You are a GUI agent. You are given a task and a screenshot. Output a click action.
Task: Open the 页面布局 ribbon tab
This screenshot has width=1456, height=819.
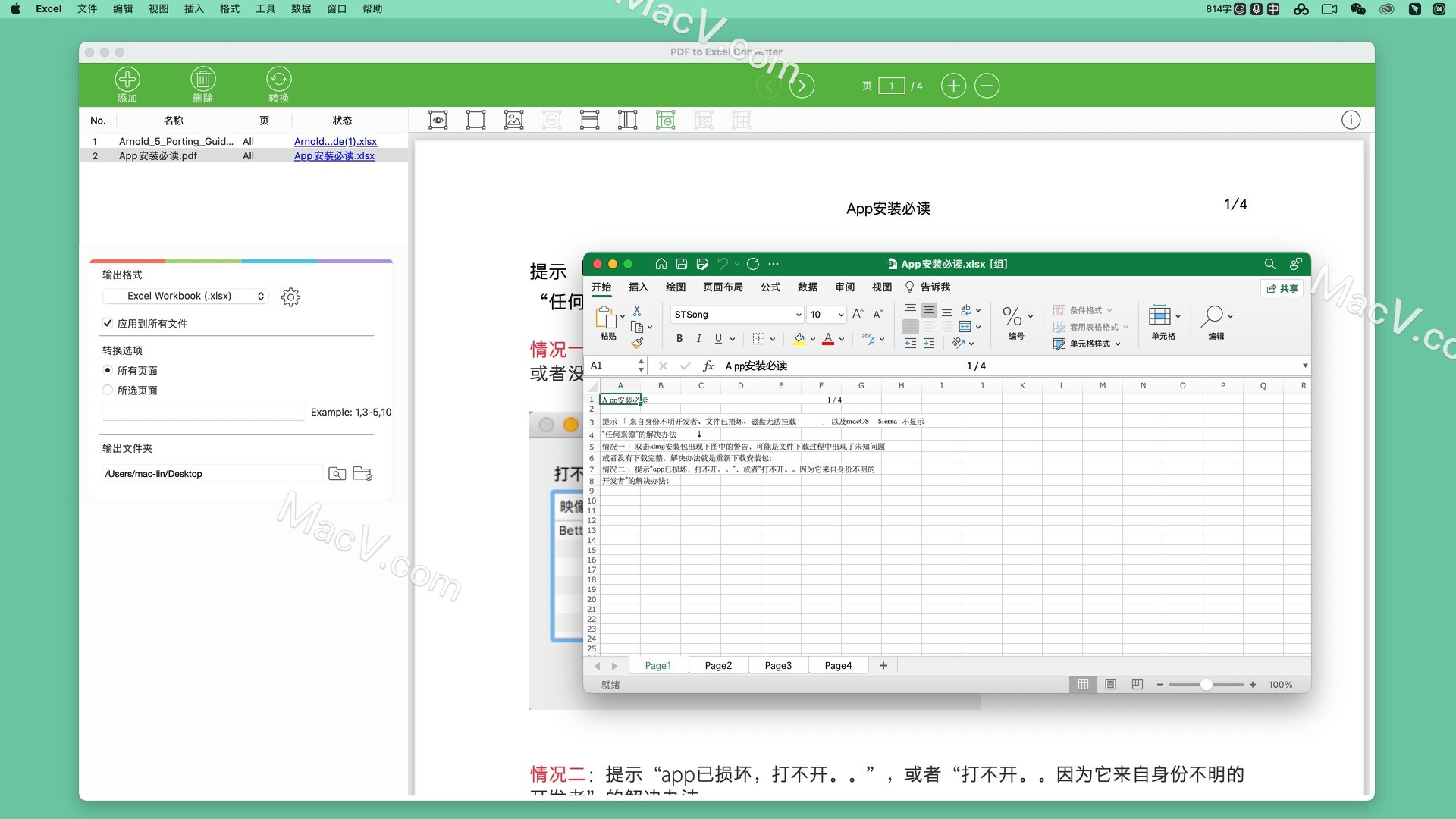pyautogui.click(x=723, y=287)
